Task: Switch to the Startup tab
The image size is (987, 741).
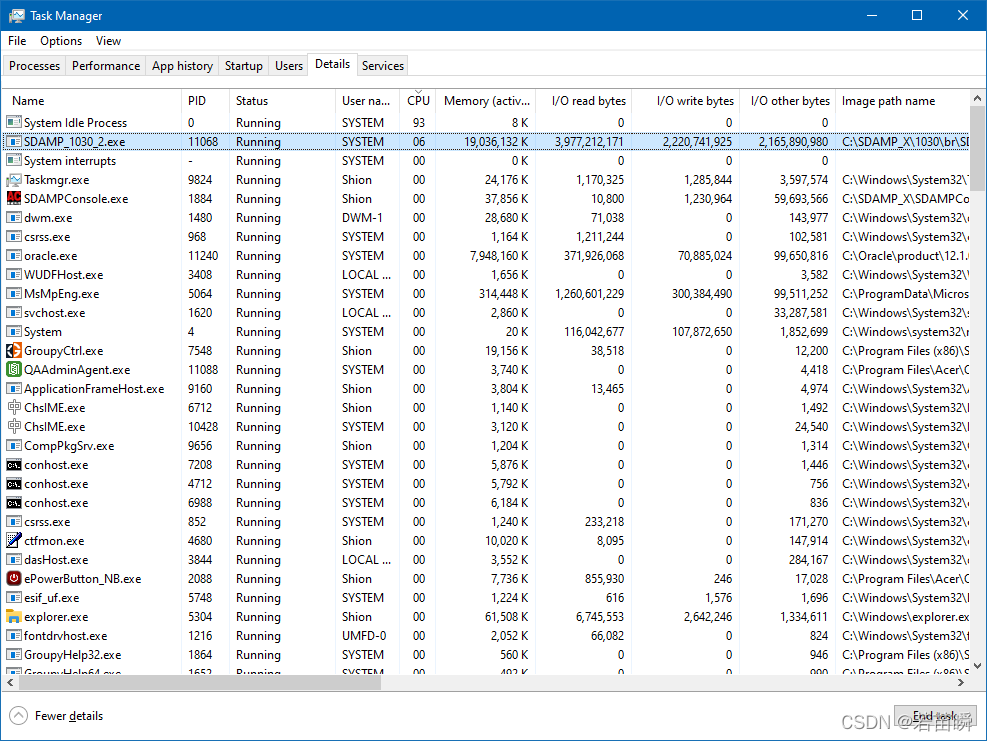Action: tap(244, 65)
